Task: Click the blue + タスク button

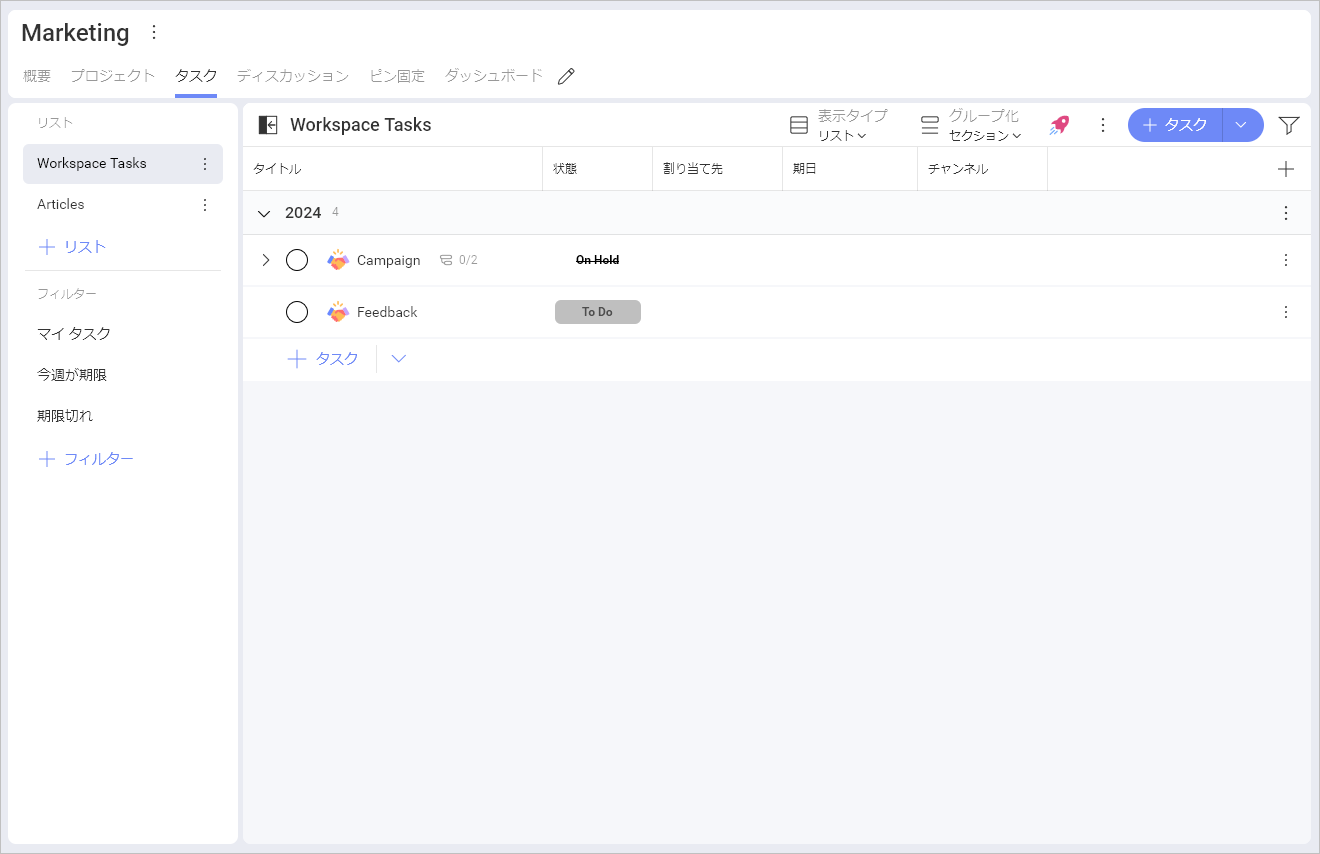Action: coord(1175,125)
